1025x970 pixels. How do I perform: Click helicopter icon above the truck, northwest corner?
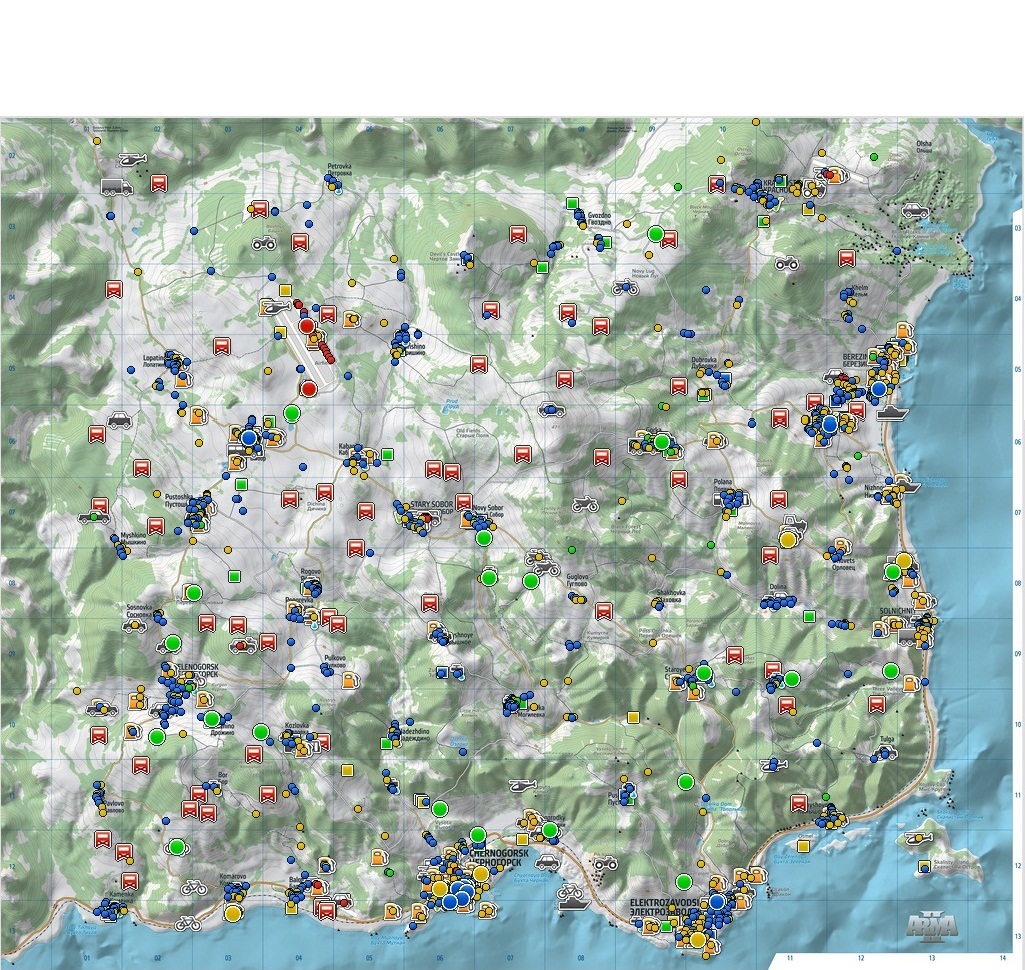point(133,159)
